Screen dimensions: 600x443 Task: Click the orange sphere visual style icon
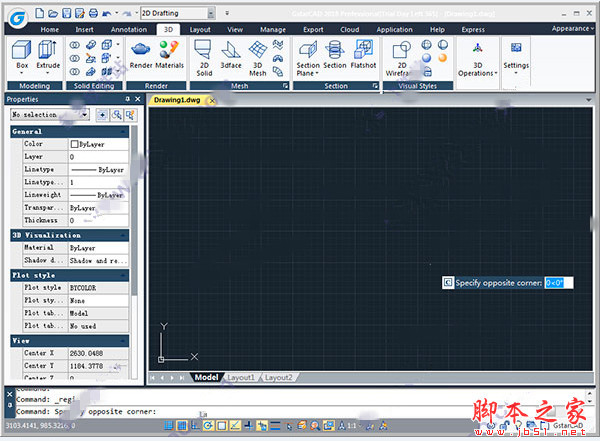[x=443, y=57]
